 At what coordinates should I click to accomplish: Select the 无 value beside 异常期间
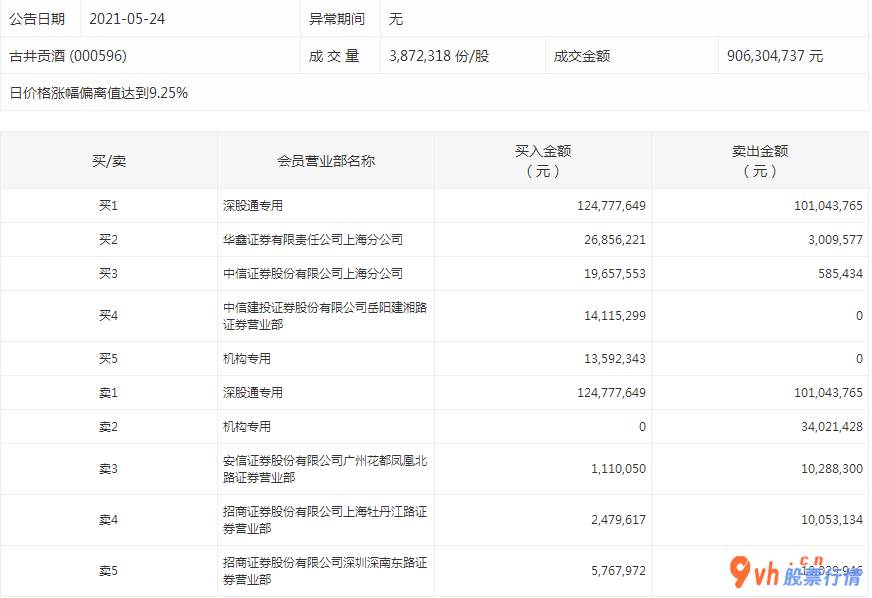coord(396,19)
